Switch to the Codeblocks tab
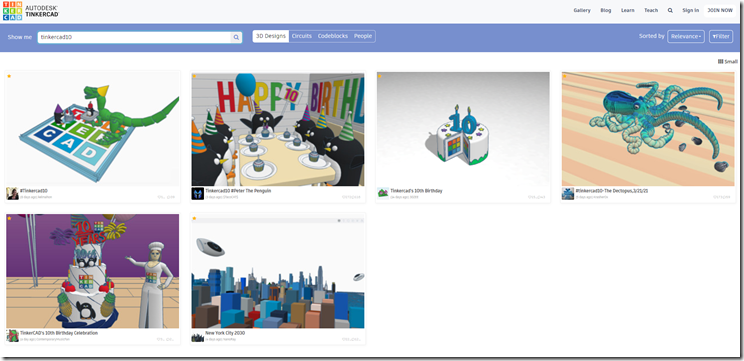This screenshot has height=361, width=744. (333, 36)
